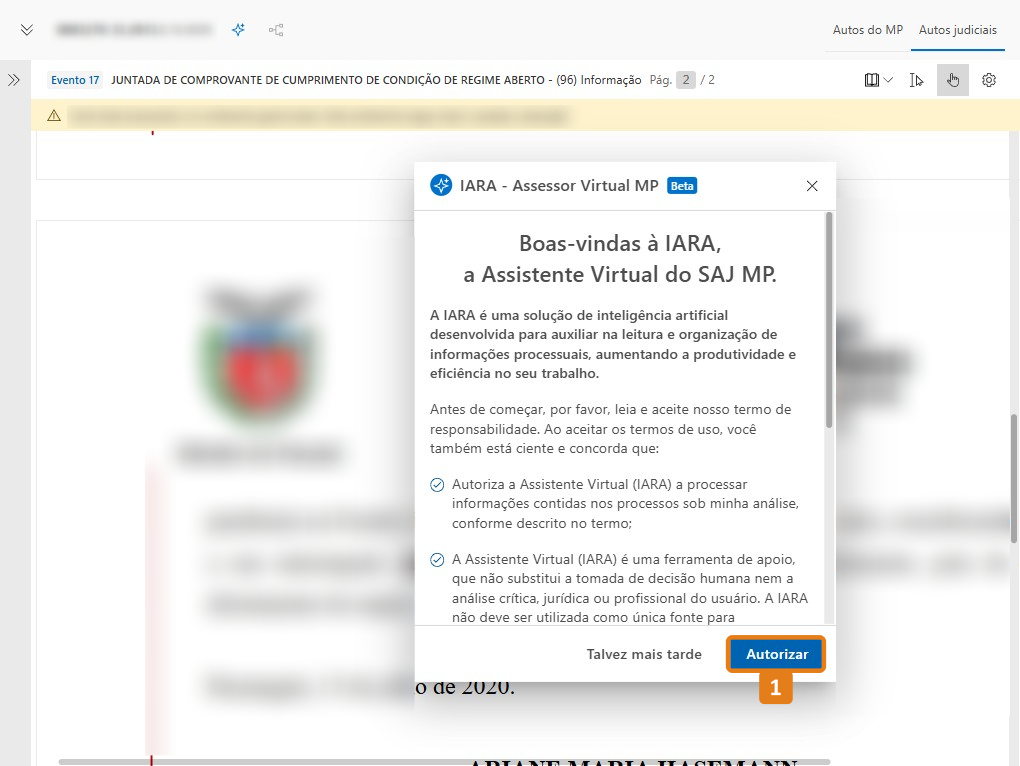Click Talvez mais tarde
Viewport: 1020px width, 766px height.
click(644, 654)
